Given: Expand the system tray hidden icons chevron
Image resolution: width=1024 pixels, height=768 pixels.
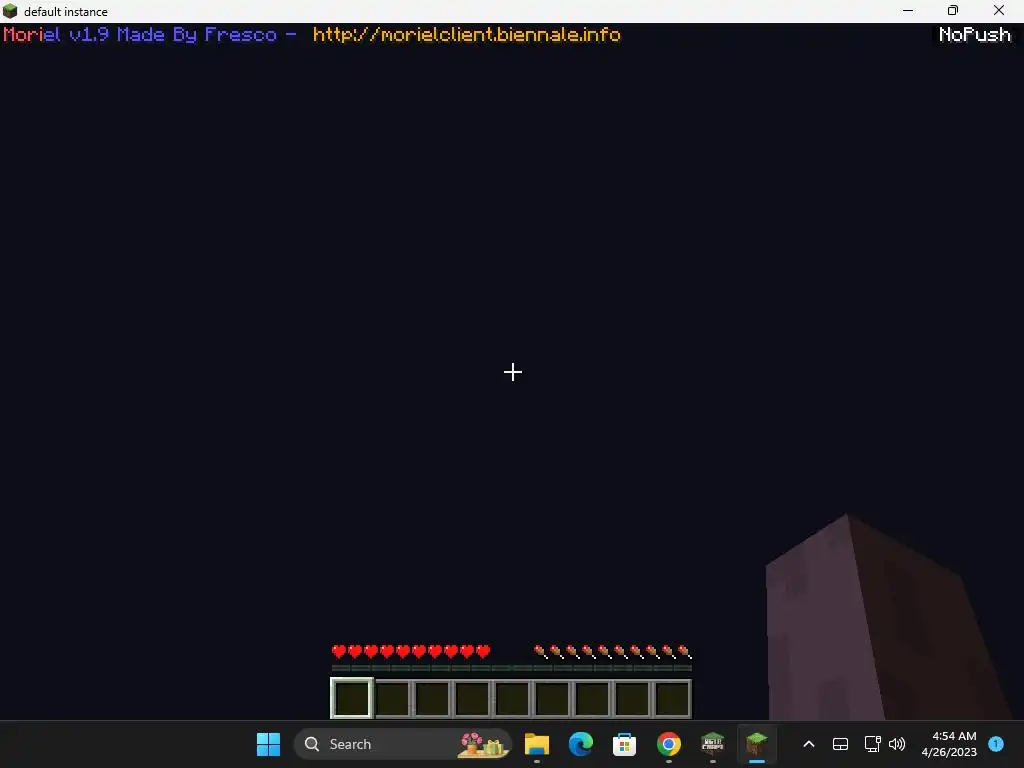Looking at the screenshot, I should [x=808, y=744].
